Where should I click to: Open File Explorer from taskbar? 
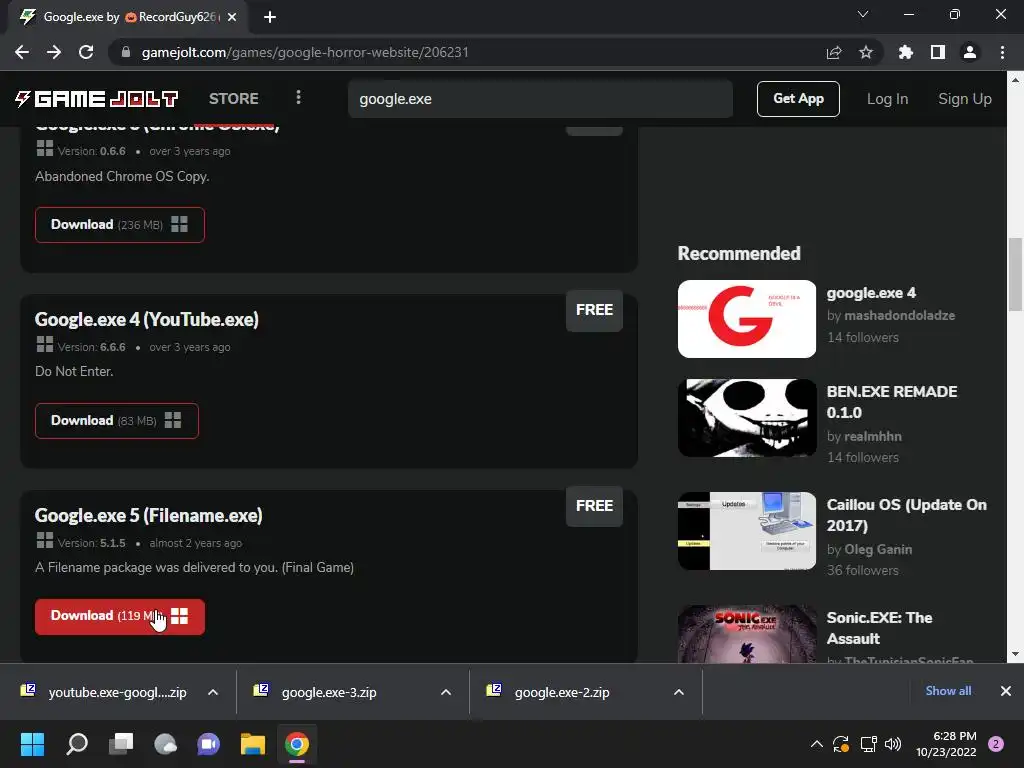tap(253, 744)
